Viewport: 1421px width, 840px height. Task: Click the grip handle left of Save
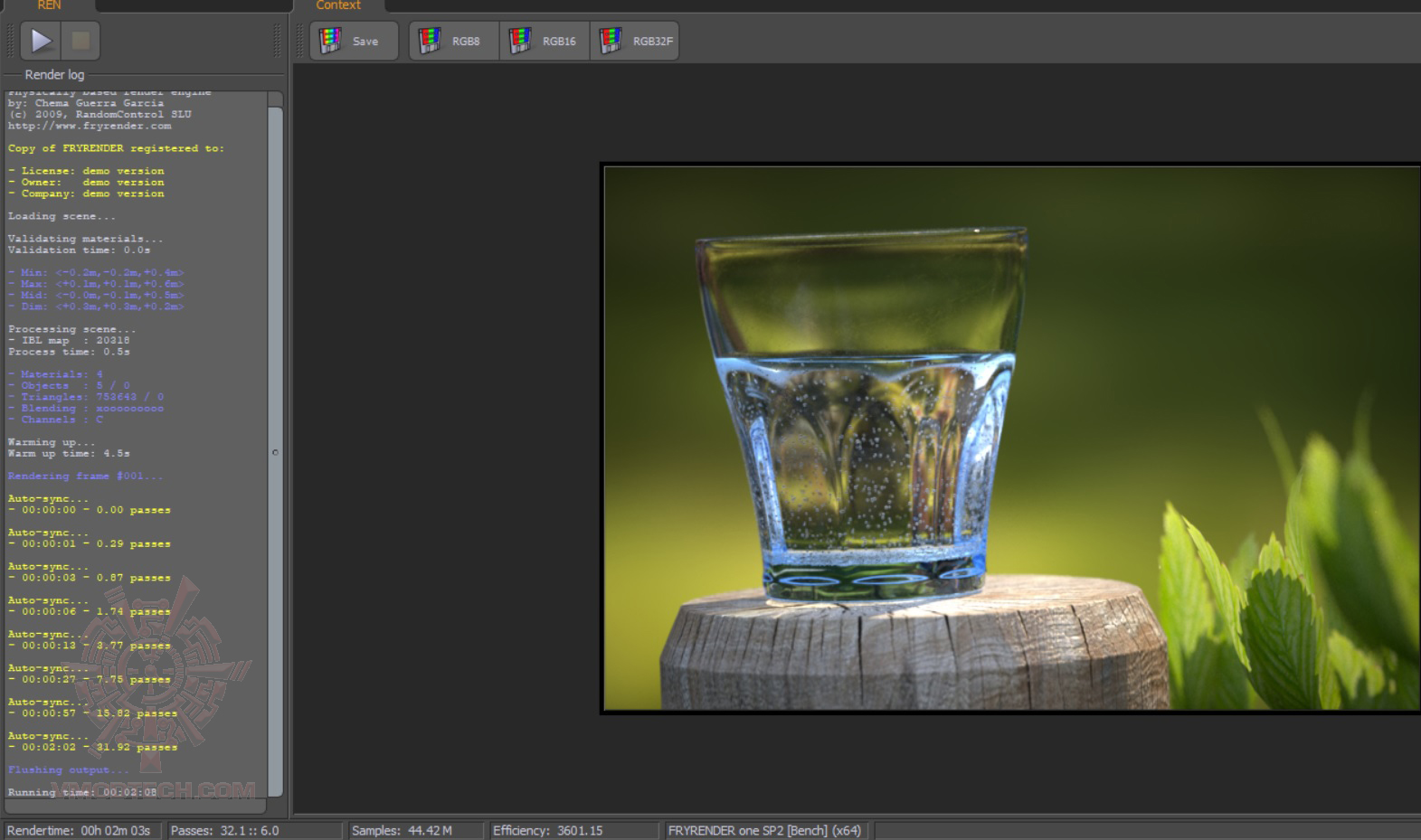click(301, 41)
